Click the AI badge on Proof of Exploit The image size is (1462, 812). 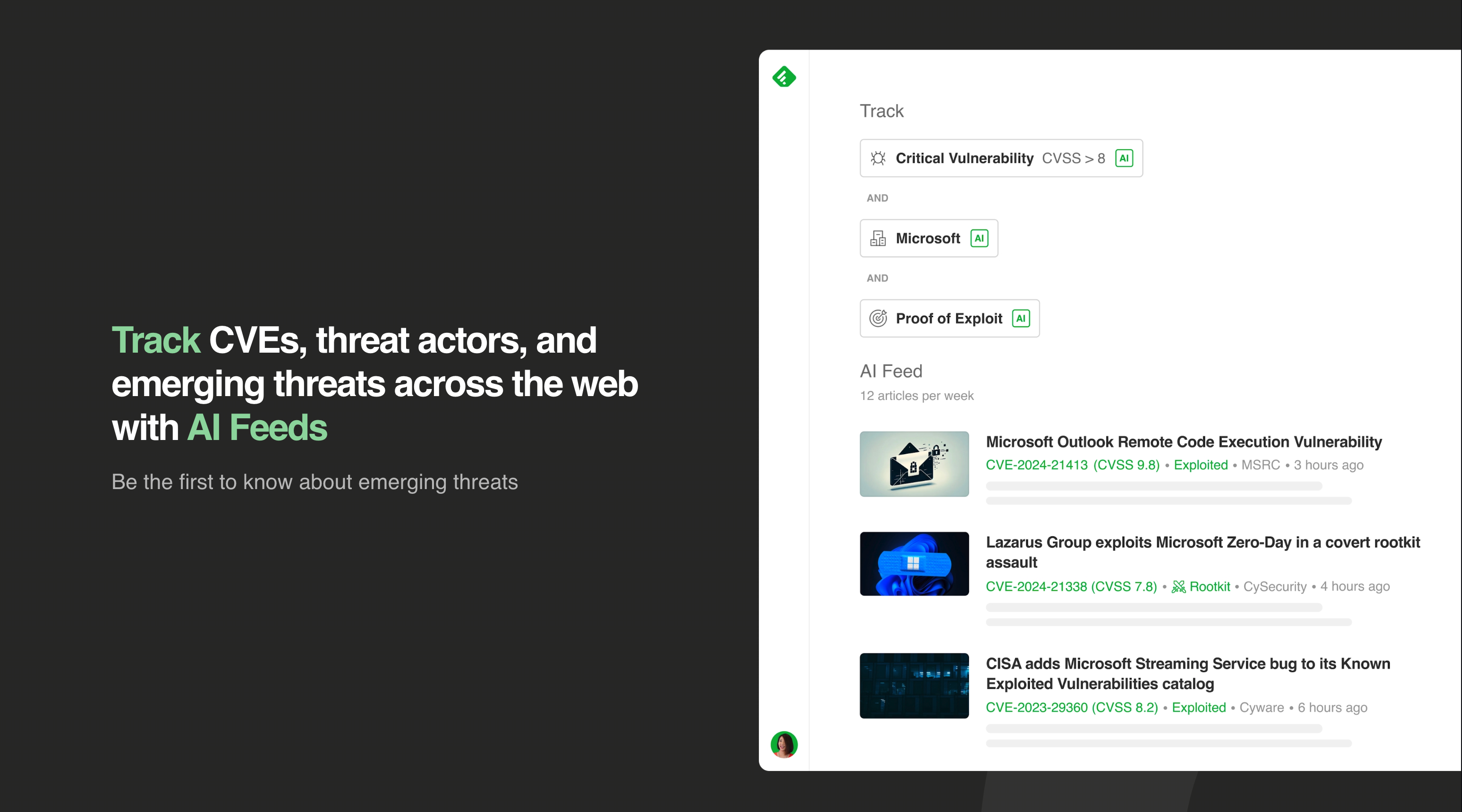point(1020,318)
